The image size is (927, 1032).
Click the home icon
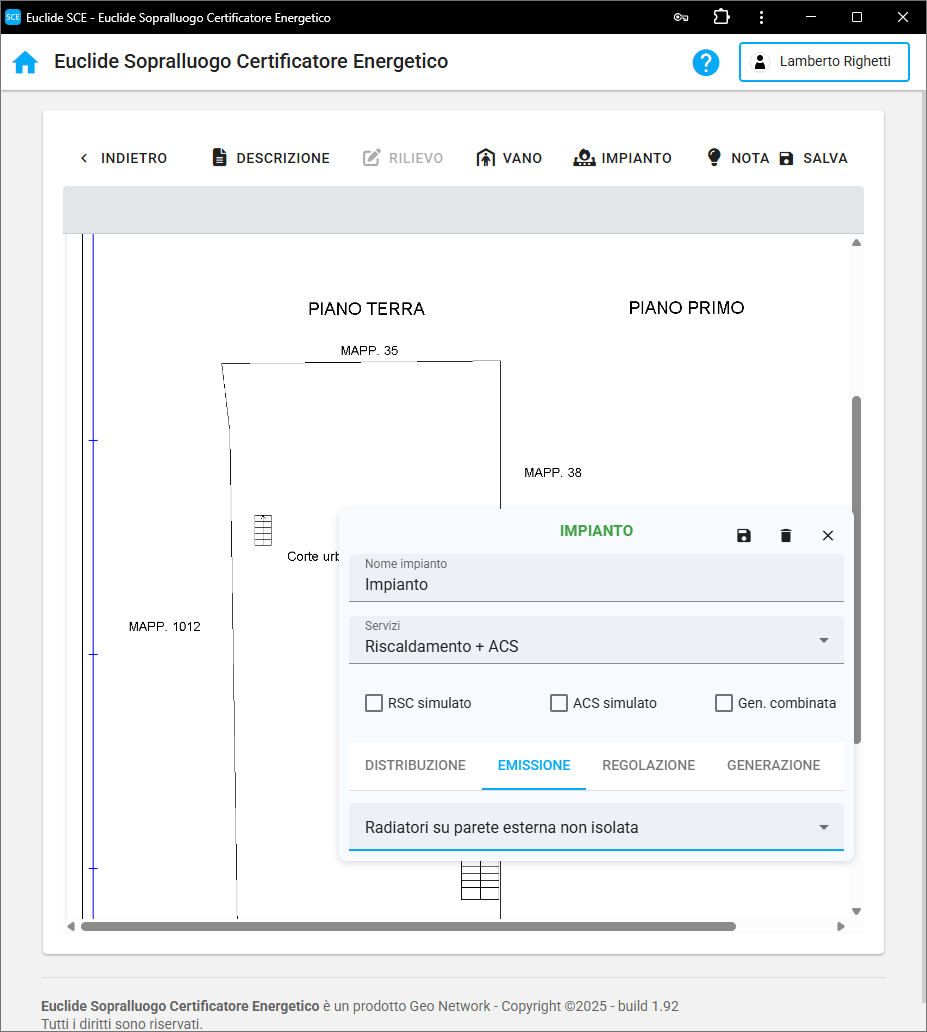25,62
